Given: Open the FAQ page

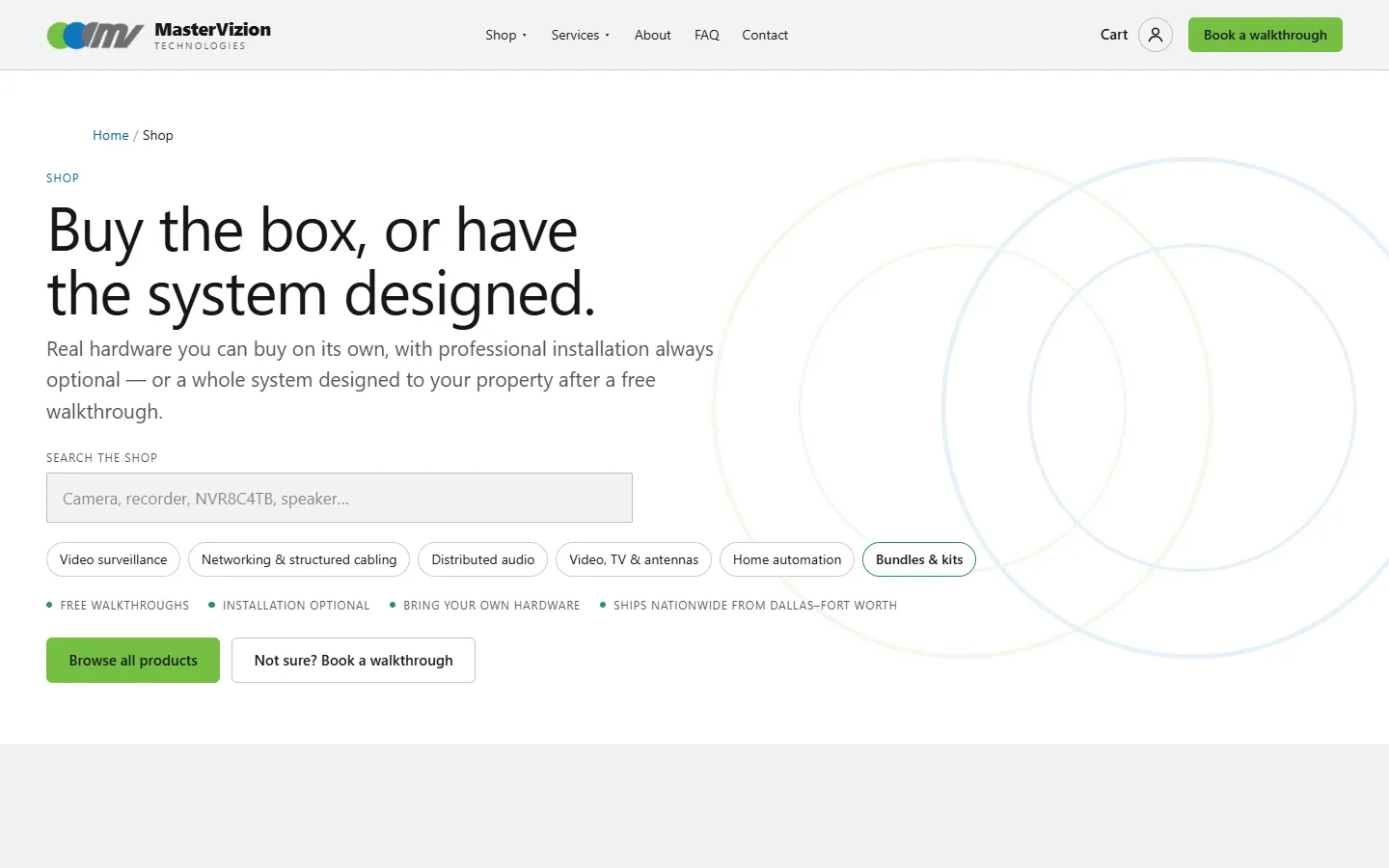Looking at the screenshot, I should click(707, 35).
